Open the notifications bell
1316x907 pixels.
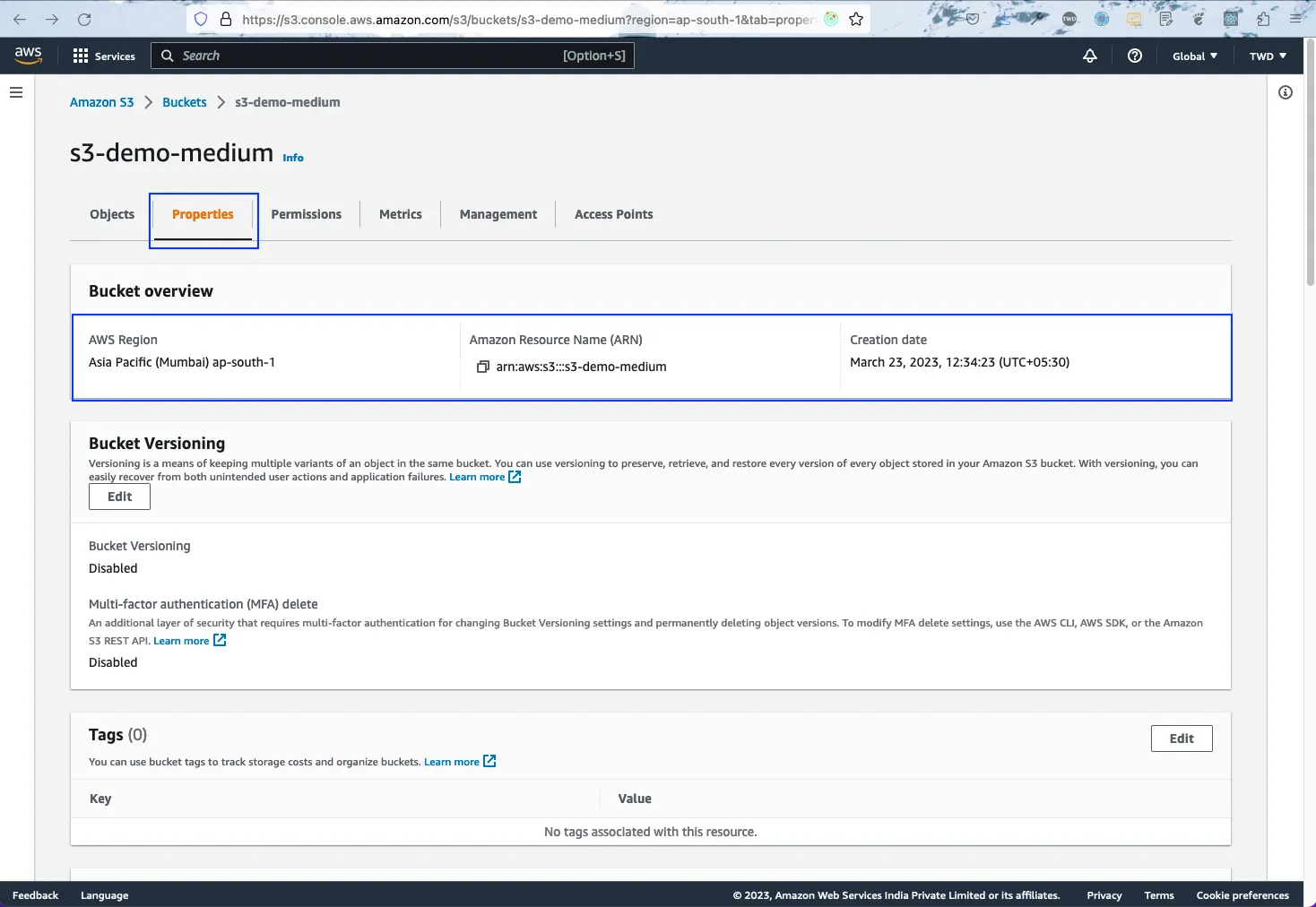(1090, 56)
